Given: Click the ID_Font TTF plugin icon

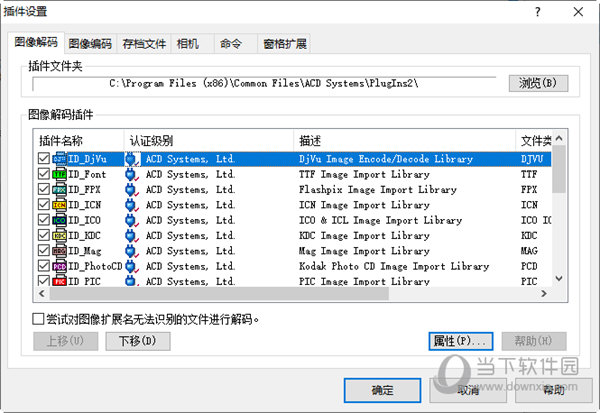Looking at the screenshot, I should tap(59, 174).
